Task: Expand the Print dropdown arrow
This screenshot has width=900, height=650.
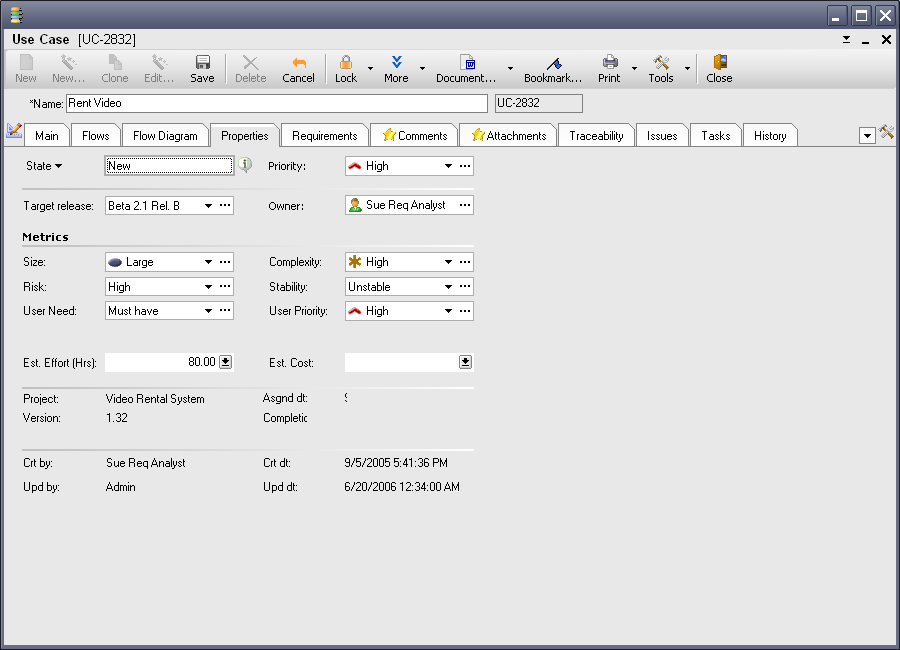Action: 634,68
